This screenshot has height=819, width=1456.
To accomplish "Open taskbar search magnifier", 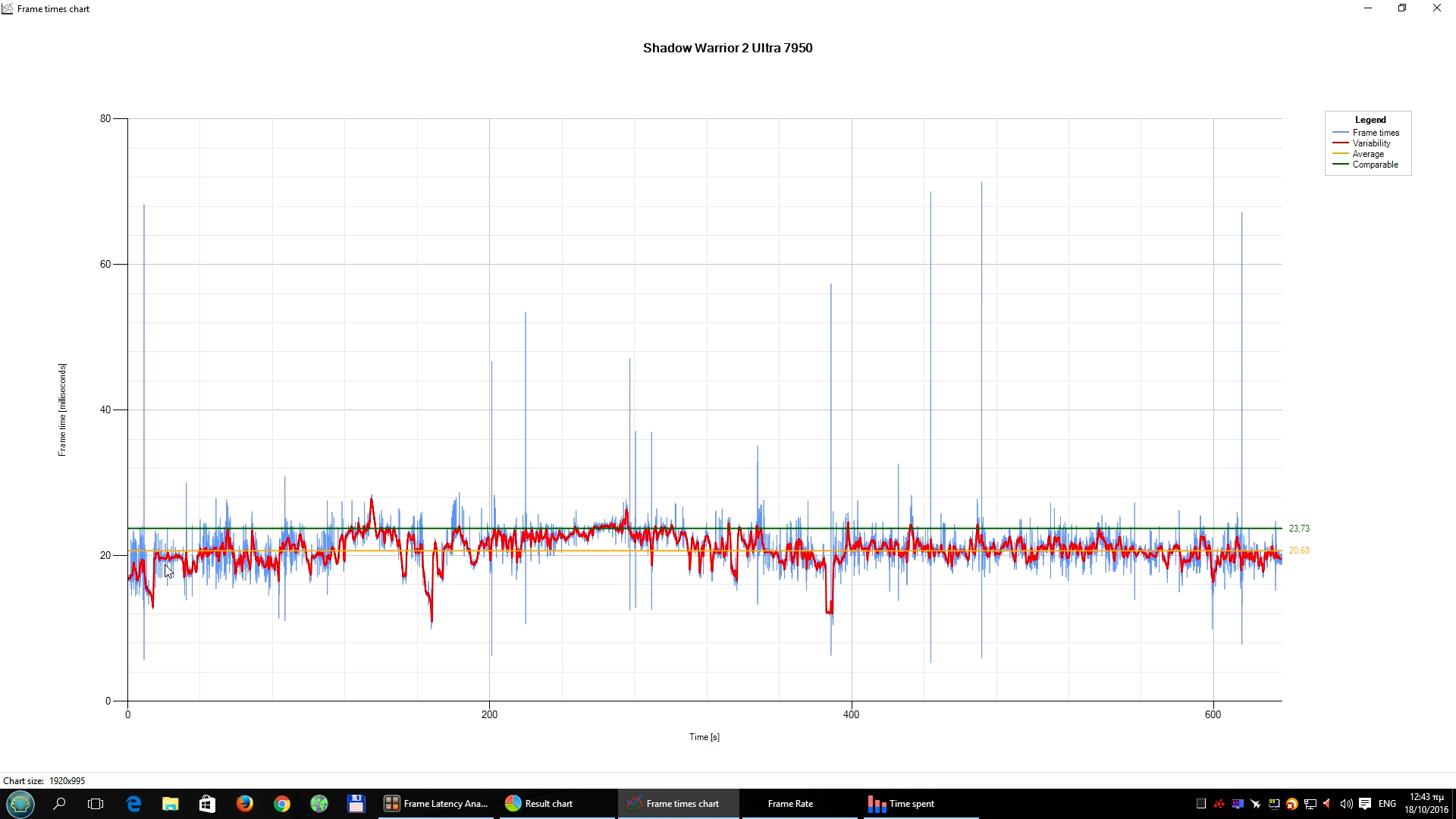I will 59,803.
